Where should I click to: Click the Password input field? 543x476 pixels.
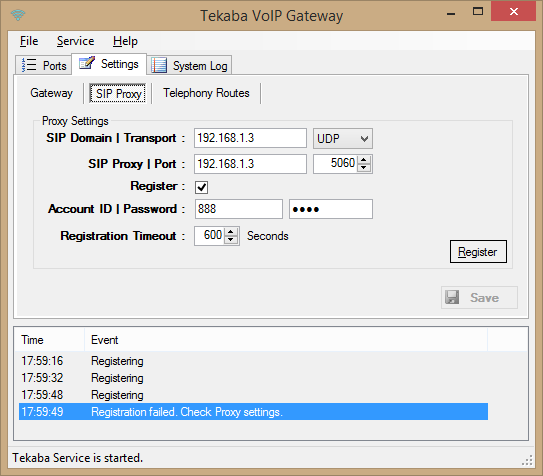[331, 209]
